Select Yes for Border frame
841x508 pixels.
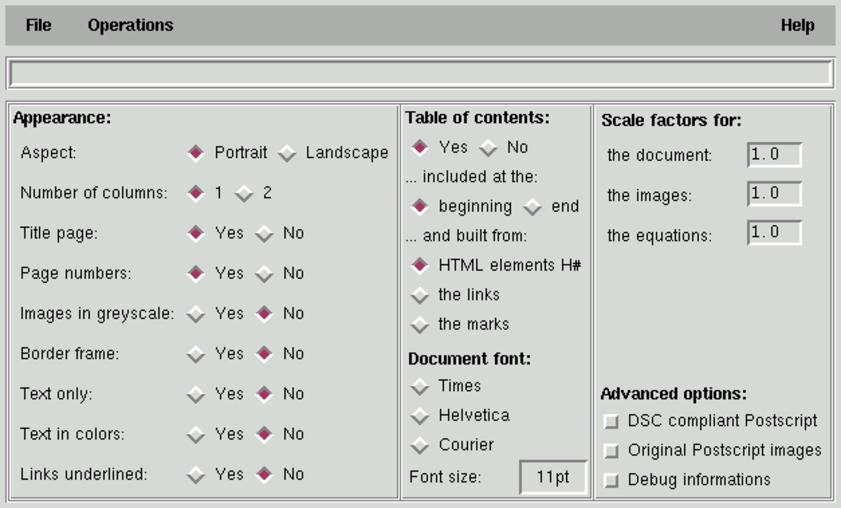tap(196, 354)
